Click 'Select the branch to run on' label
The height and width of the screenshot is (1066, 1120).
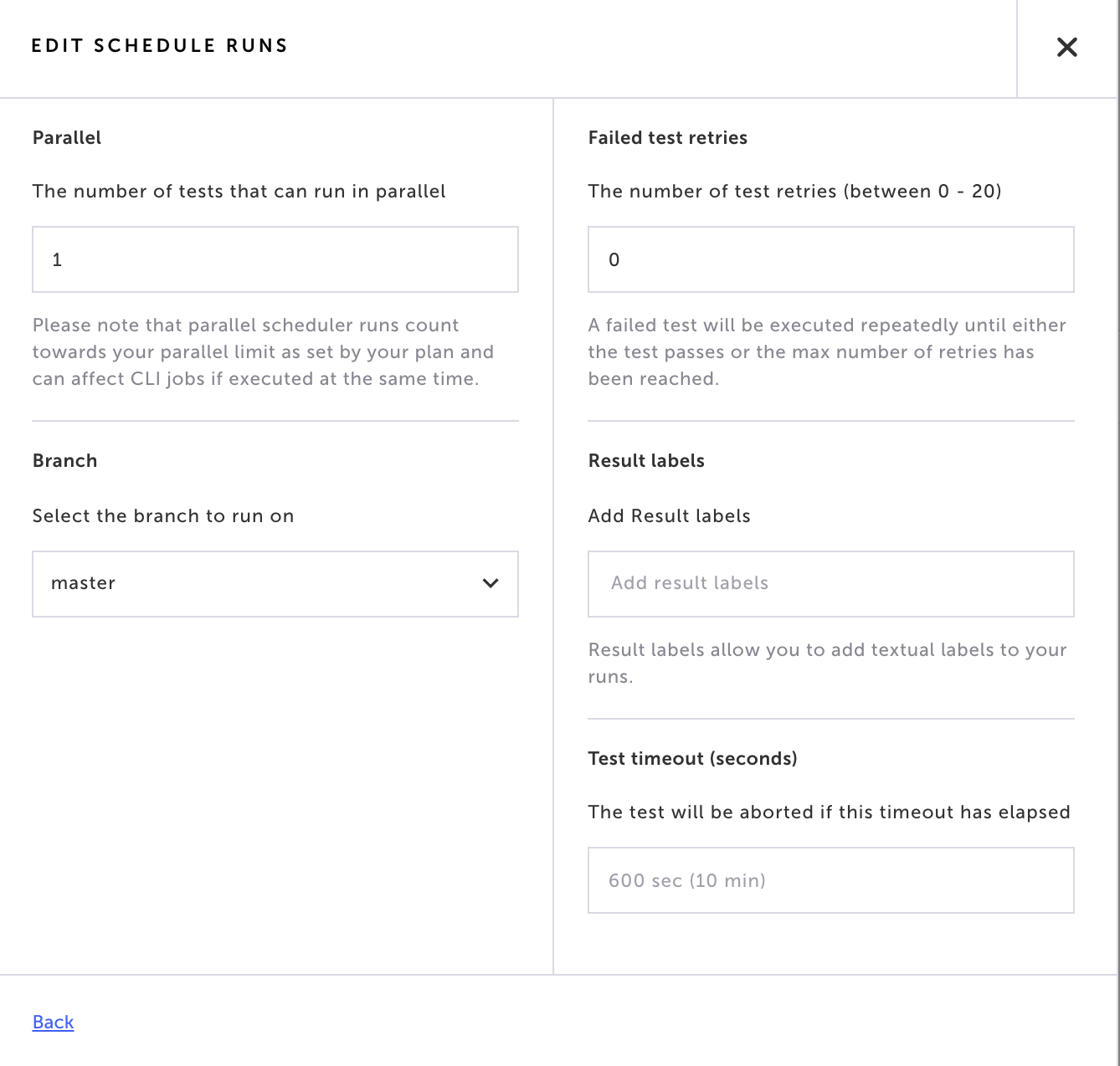163,516
